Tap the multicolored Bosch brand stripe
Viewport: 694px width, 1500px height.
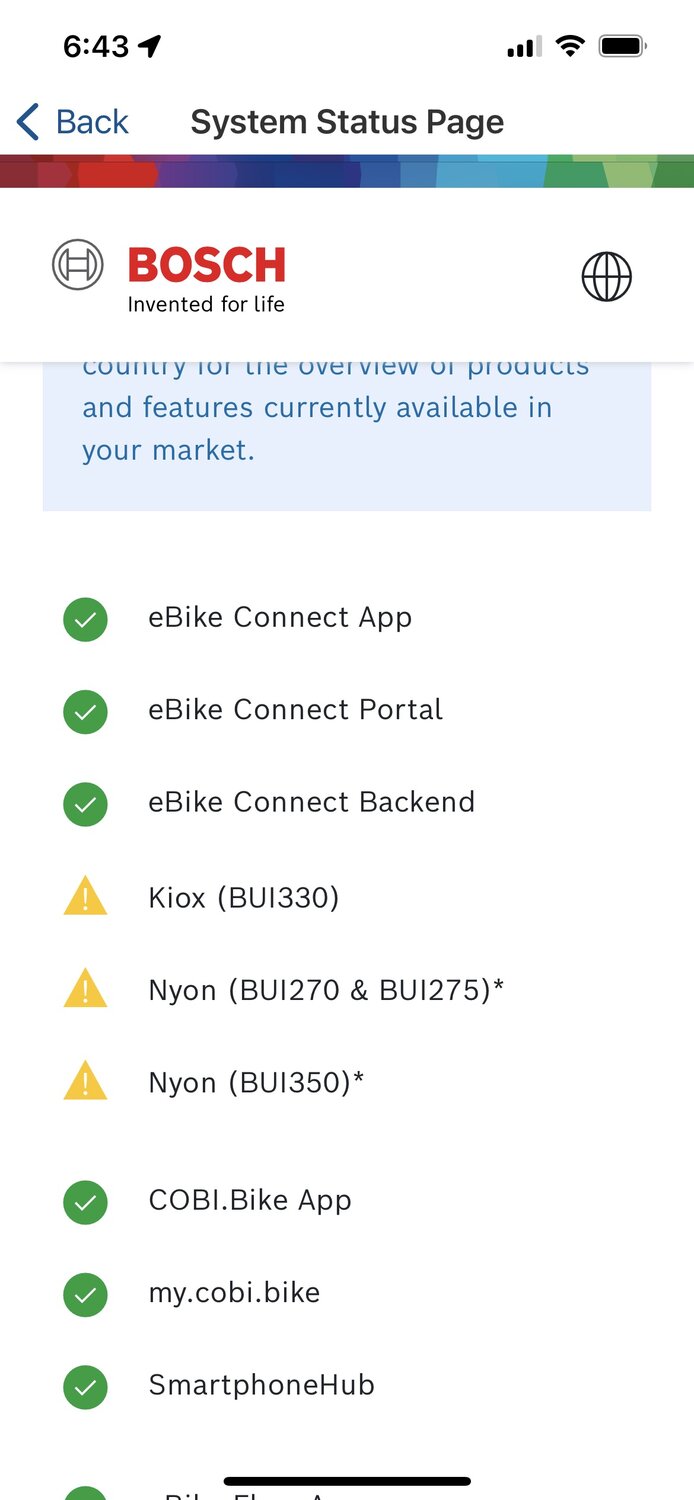point(347,170)
